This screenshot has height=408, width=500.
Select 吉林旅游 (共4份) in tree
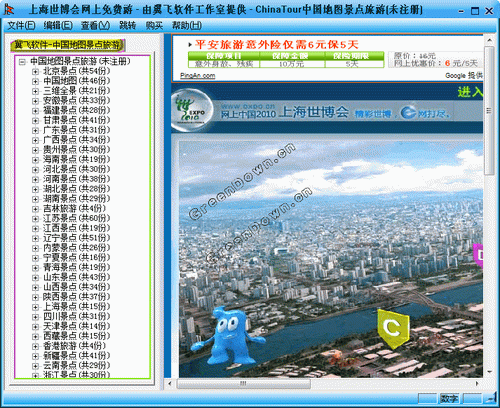tap(74, 209)
